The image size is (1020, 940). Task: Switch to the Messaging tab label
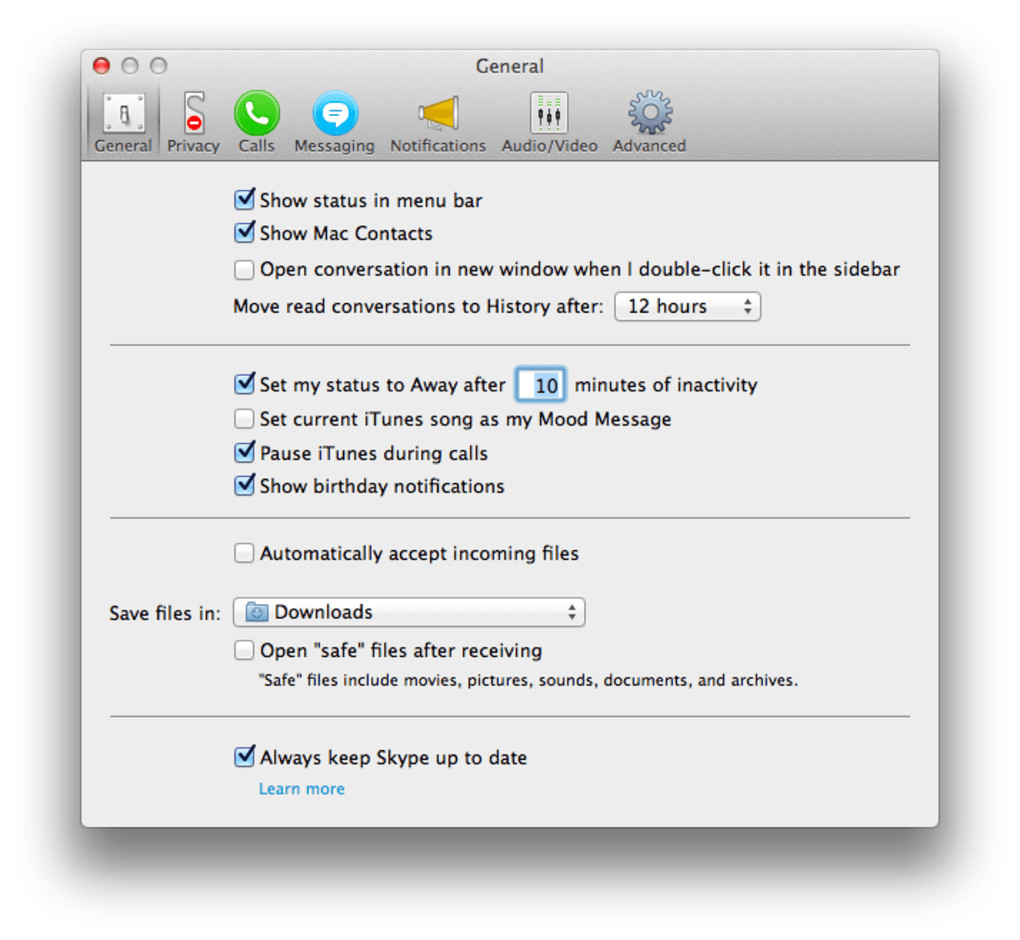334,146
